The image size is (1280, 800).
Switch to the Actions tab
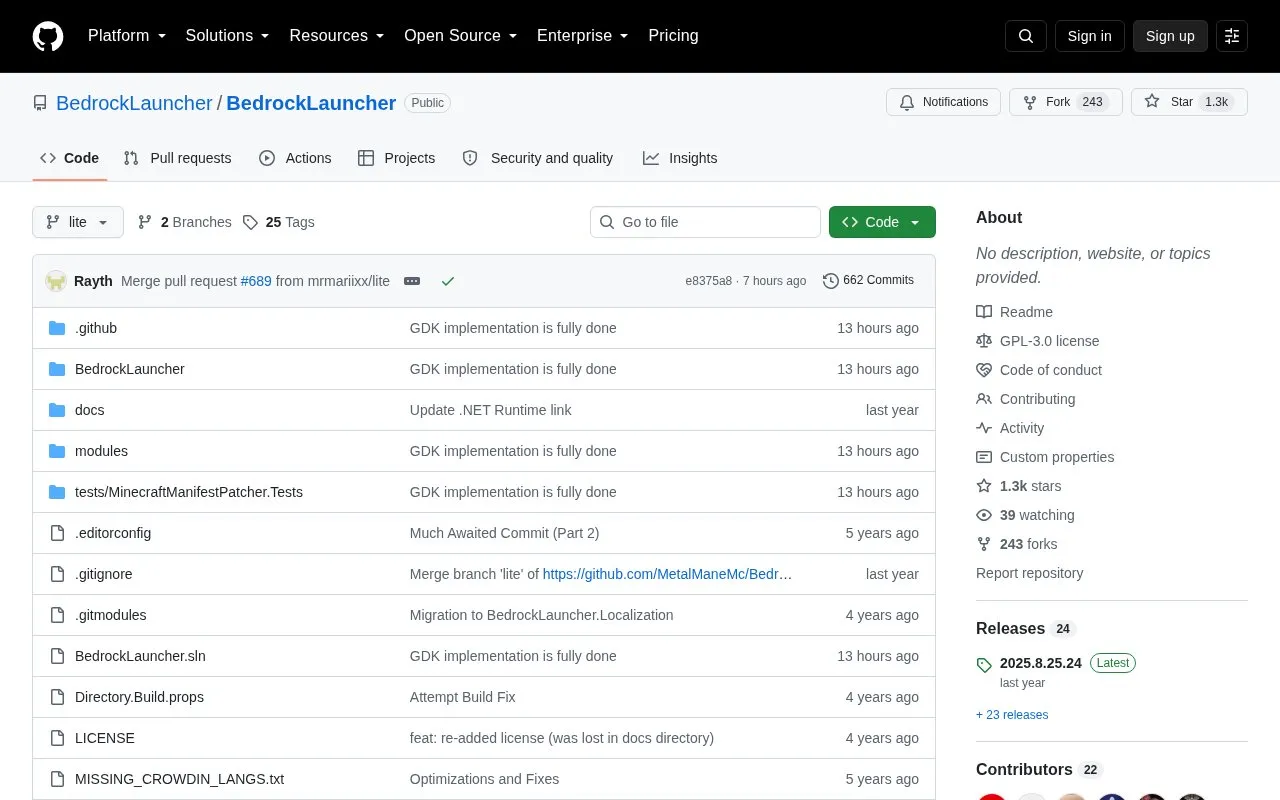tap(295, 158)
